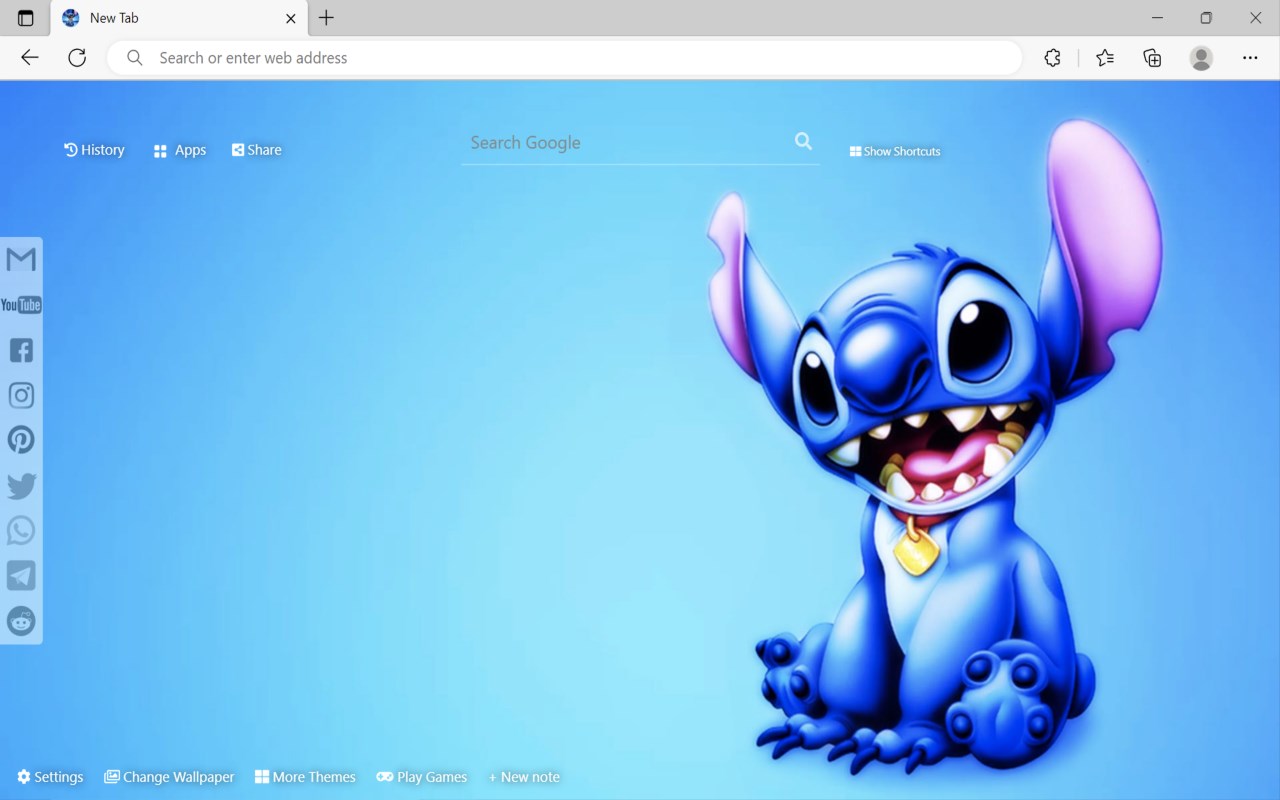Add a New note

point(524,777)
